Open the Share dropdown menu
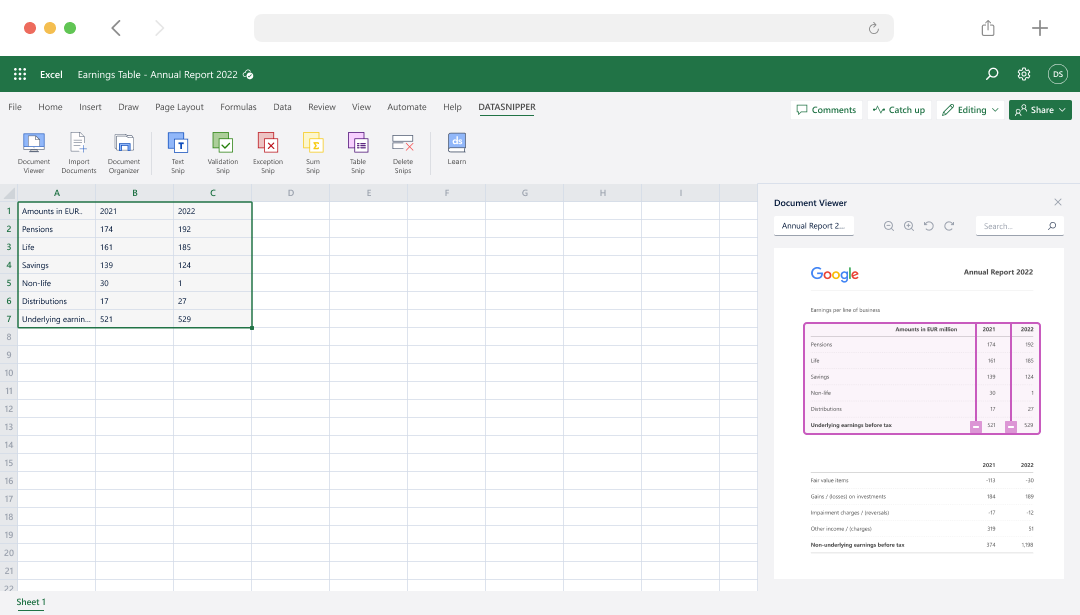This screenshot has width=1080, height=615. 1040,110
